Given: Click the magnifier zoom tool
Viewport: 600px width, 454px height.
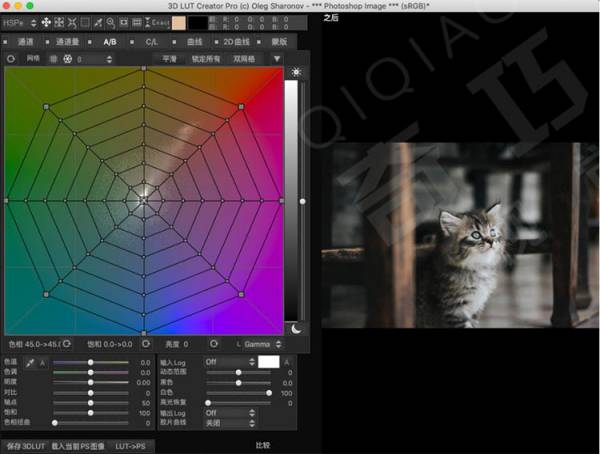Looking at the screenshot, I should click(x=110, y=20).
